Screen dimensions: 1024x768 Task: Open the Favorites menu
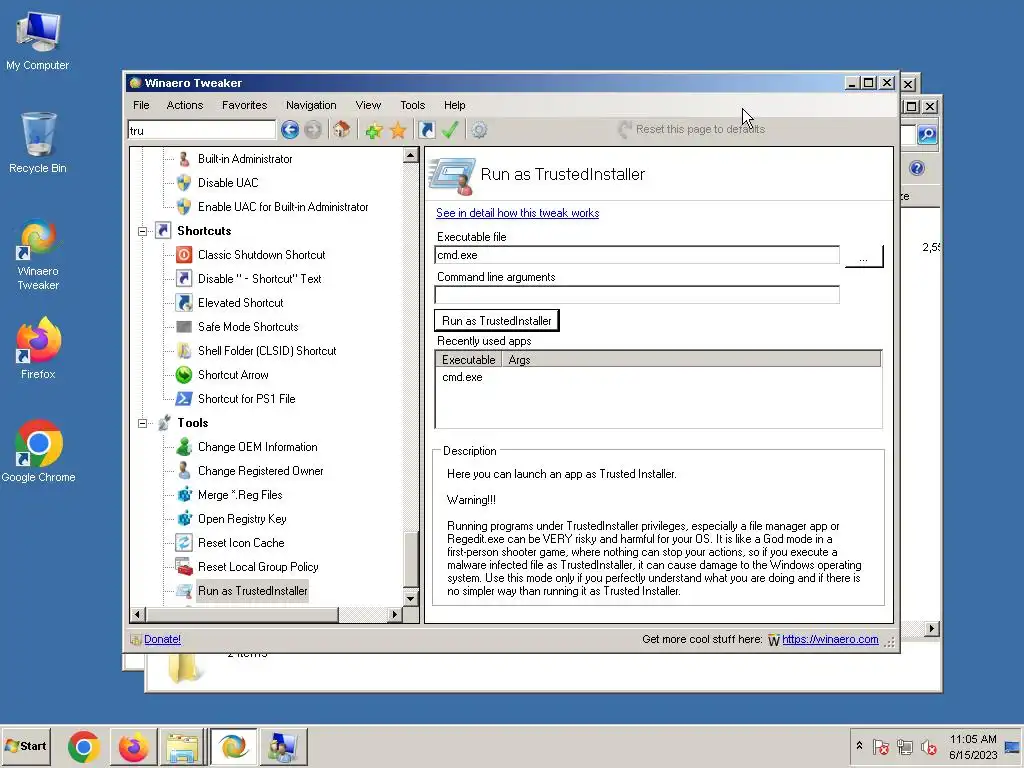tap(244, 105)
